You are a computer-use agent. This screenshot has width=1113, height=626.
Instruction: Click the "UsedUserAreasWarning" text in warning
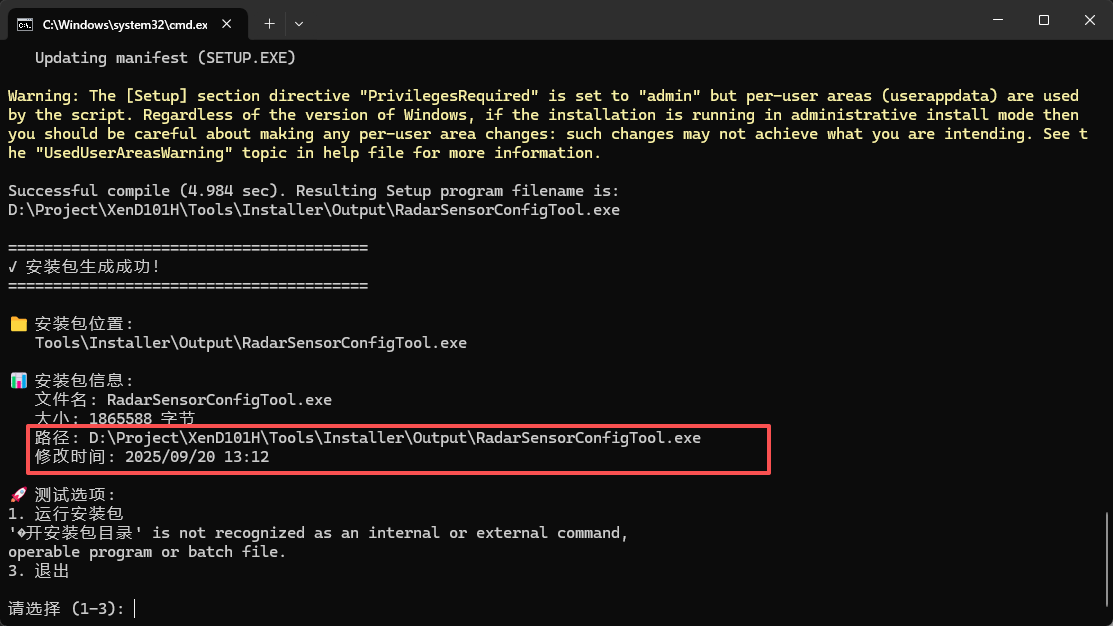click(x=130, y=153)
